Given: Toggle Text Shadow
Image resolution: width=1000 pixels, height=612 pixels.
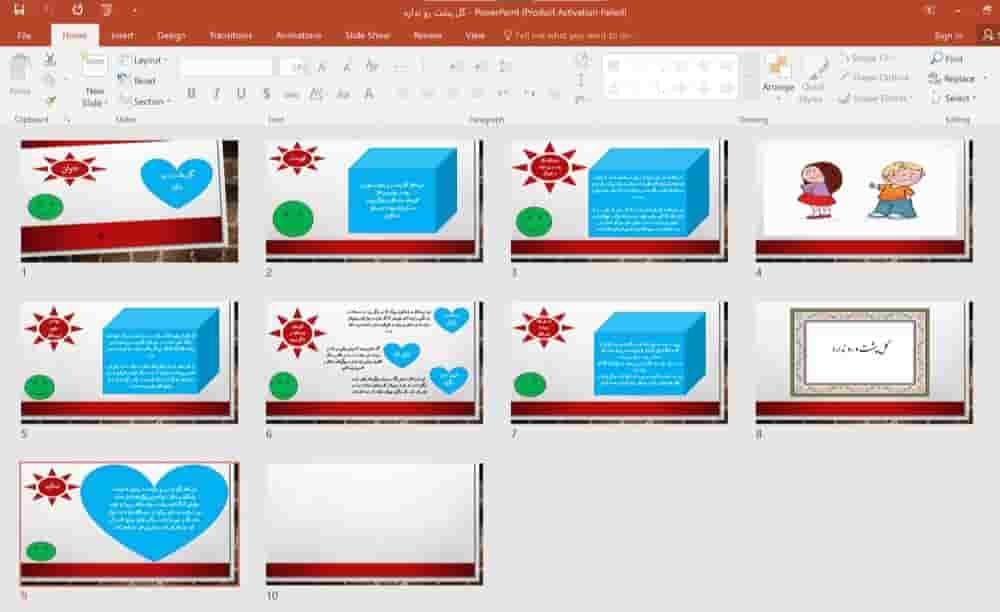Looking at the screenshot, I should click(267, 94).
